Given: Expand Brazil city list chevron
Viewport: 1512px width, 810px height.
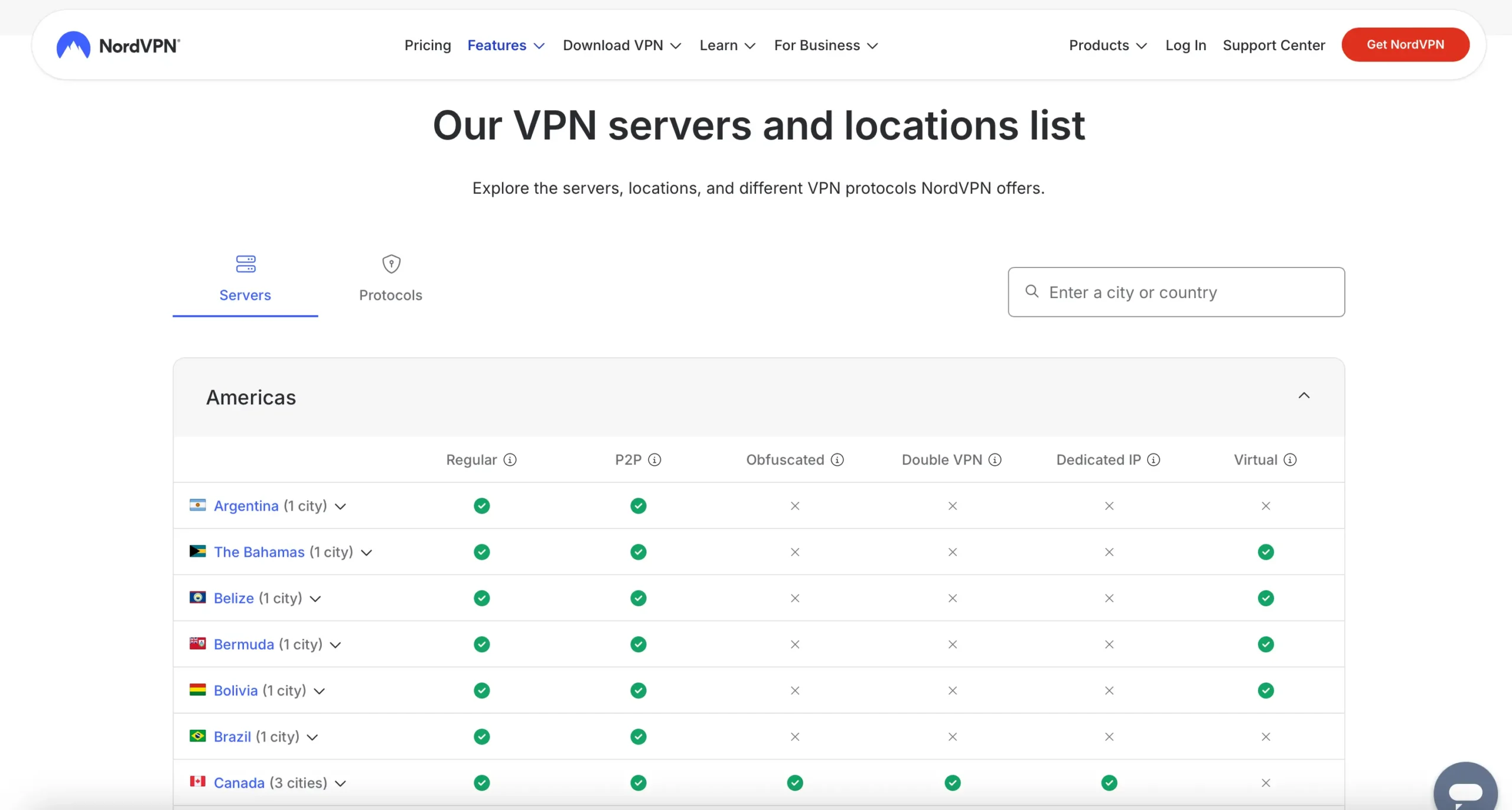Looking at the screenshot, I should click(312, 737).
